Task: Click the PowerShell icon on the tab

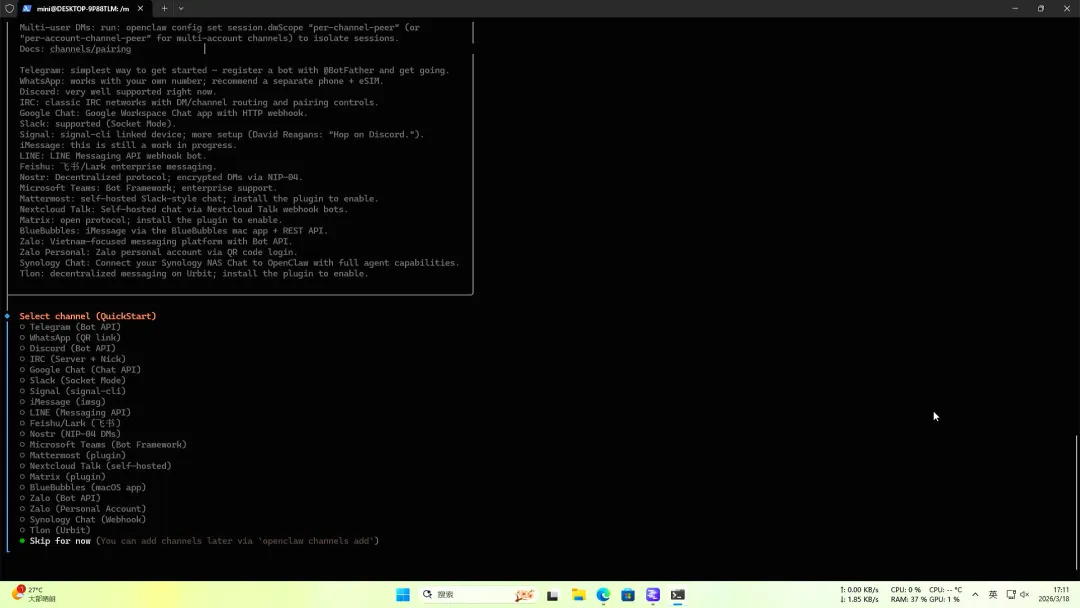Action: [27, 8]
